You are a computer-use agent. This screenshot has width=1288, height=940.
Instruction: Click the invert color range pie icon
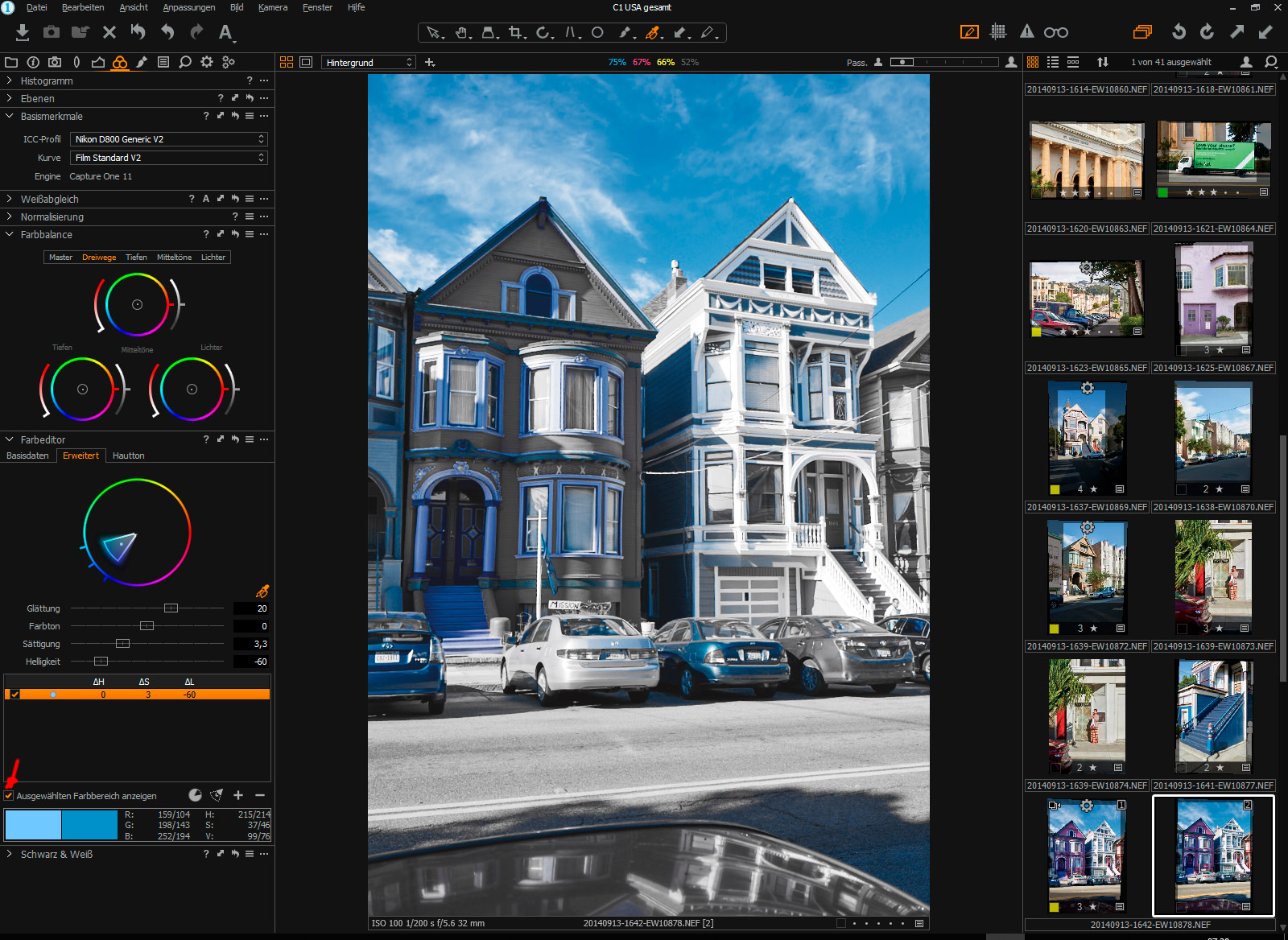pyautogui.click(x=196, y=795)
